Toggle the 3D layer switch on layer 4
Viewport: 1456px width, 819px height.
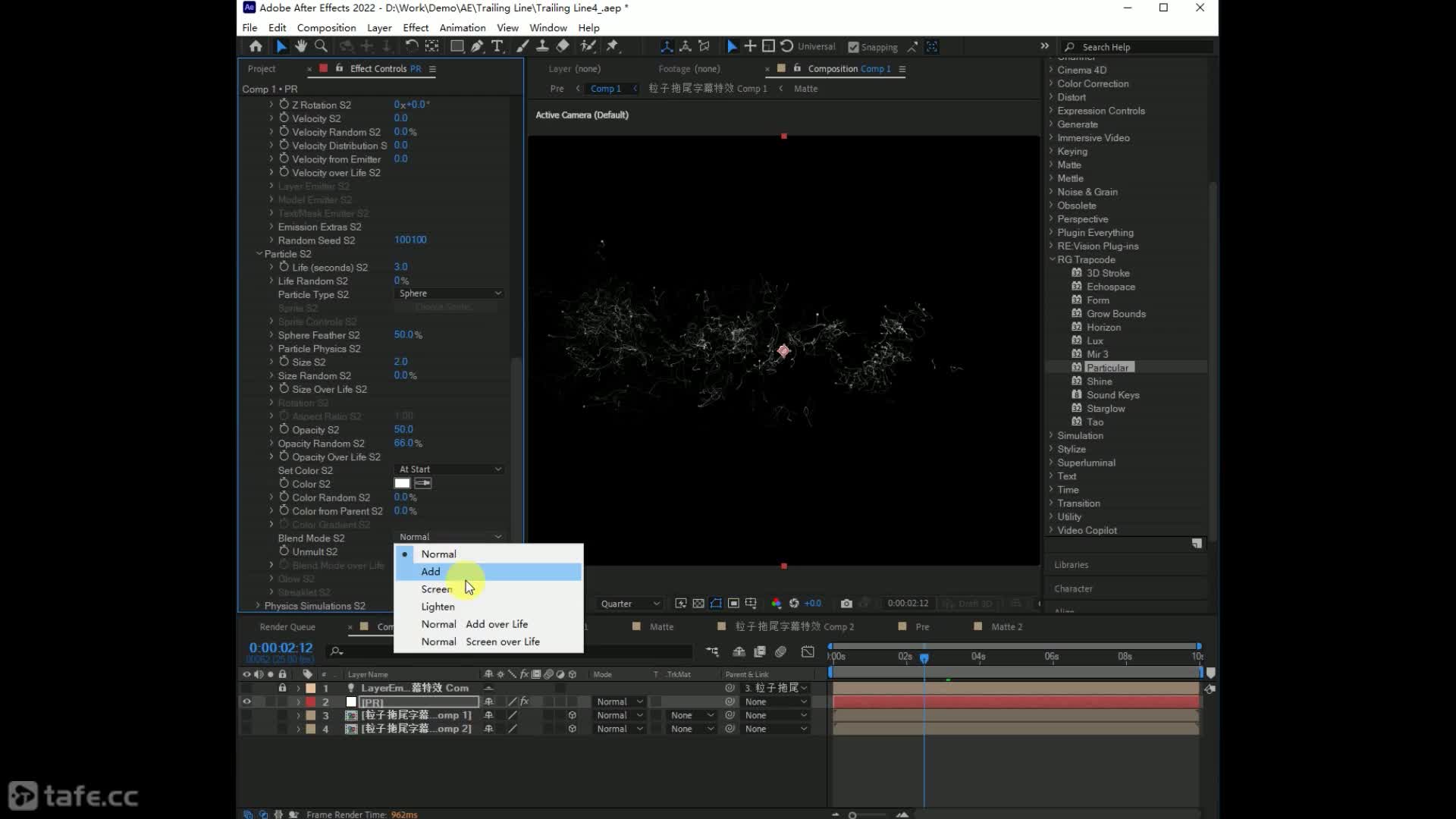click(x=572, y=730)
